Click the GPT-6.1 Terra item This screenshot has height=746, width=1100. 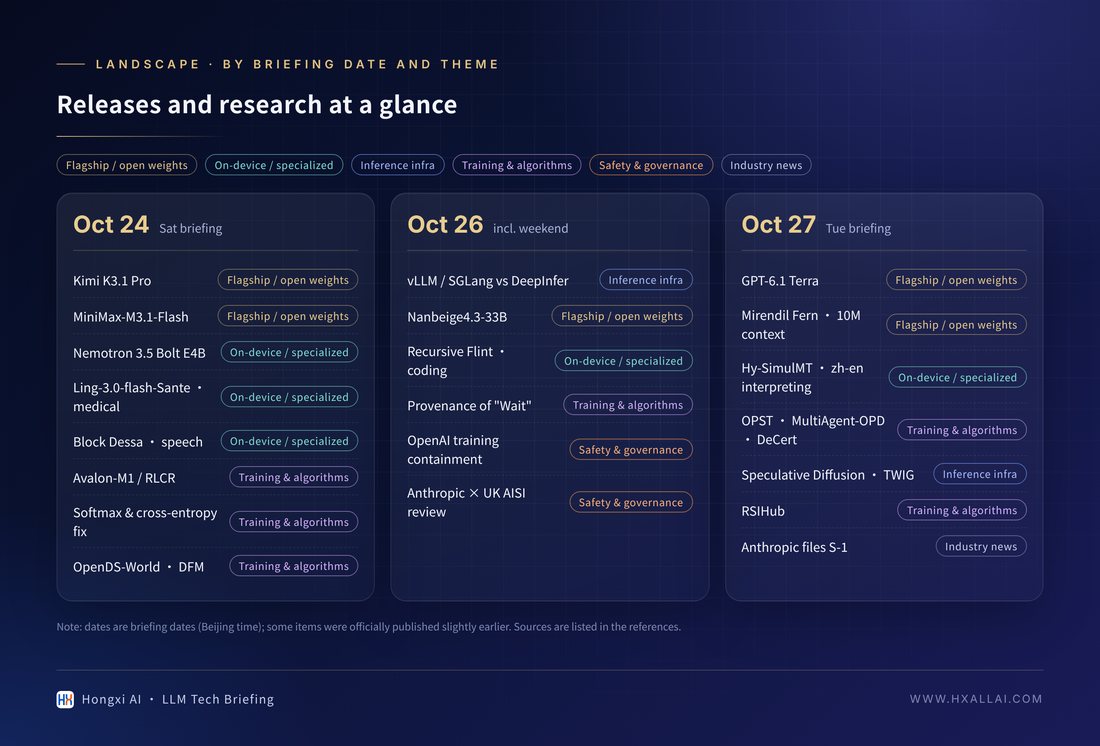[x=779, y=280]
